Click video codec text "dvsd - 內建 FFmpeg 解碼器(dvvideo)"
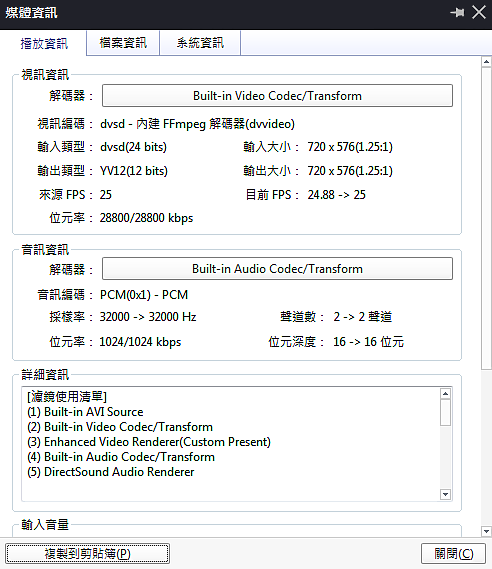Image resolution: width=492 pixels, height=569 pixels. coord(197,124)
